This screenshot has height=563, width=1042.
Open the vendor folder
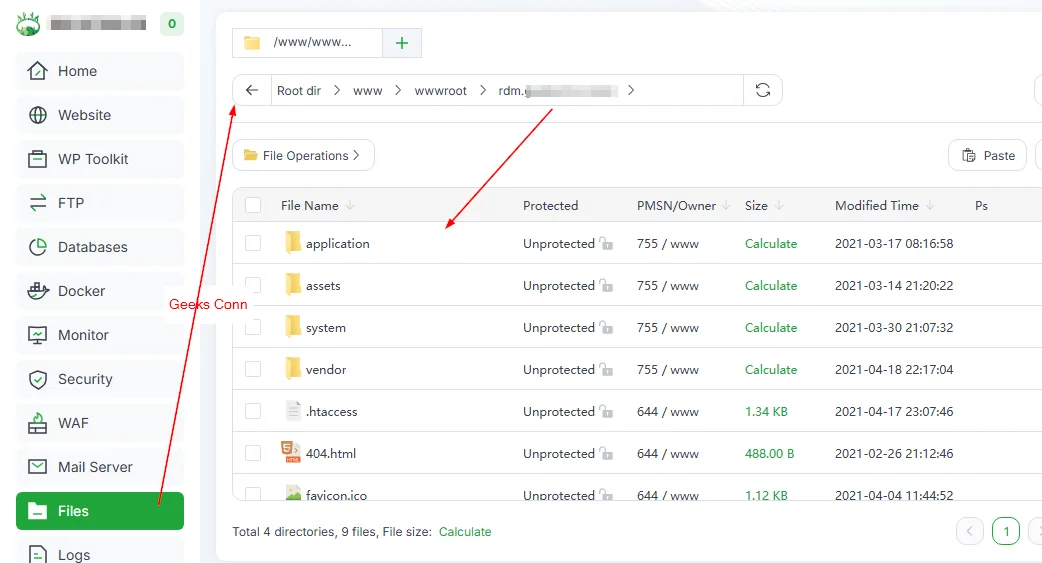pos(326,370)
